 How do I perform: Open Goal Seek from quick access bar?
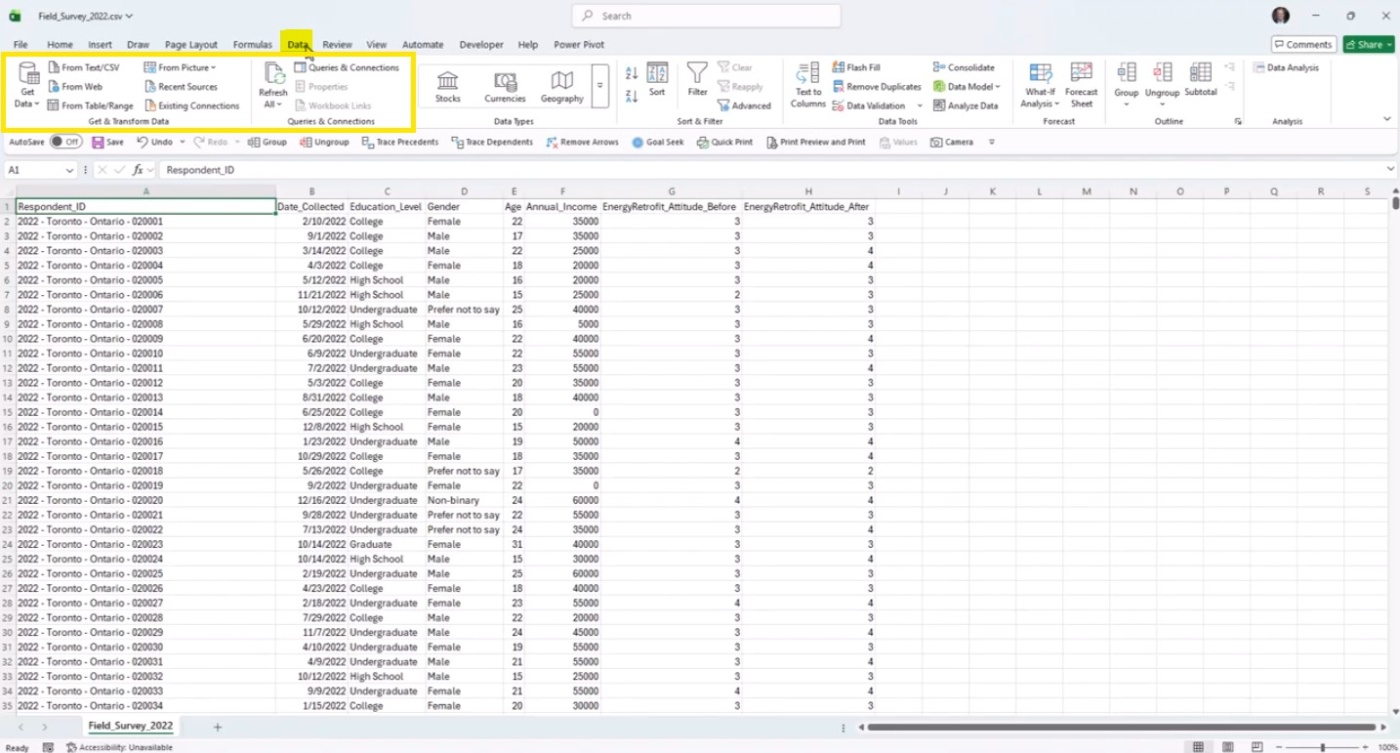pyautogui.click(x=658, y=142)
